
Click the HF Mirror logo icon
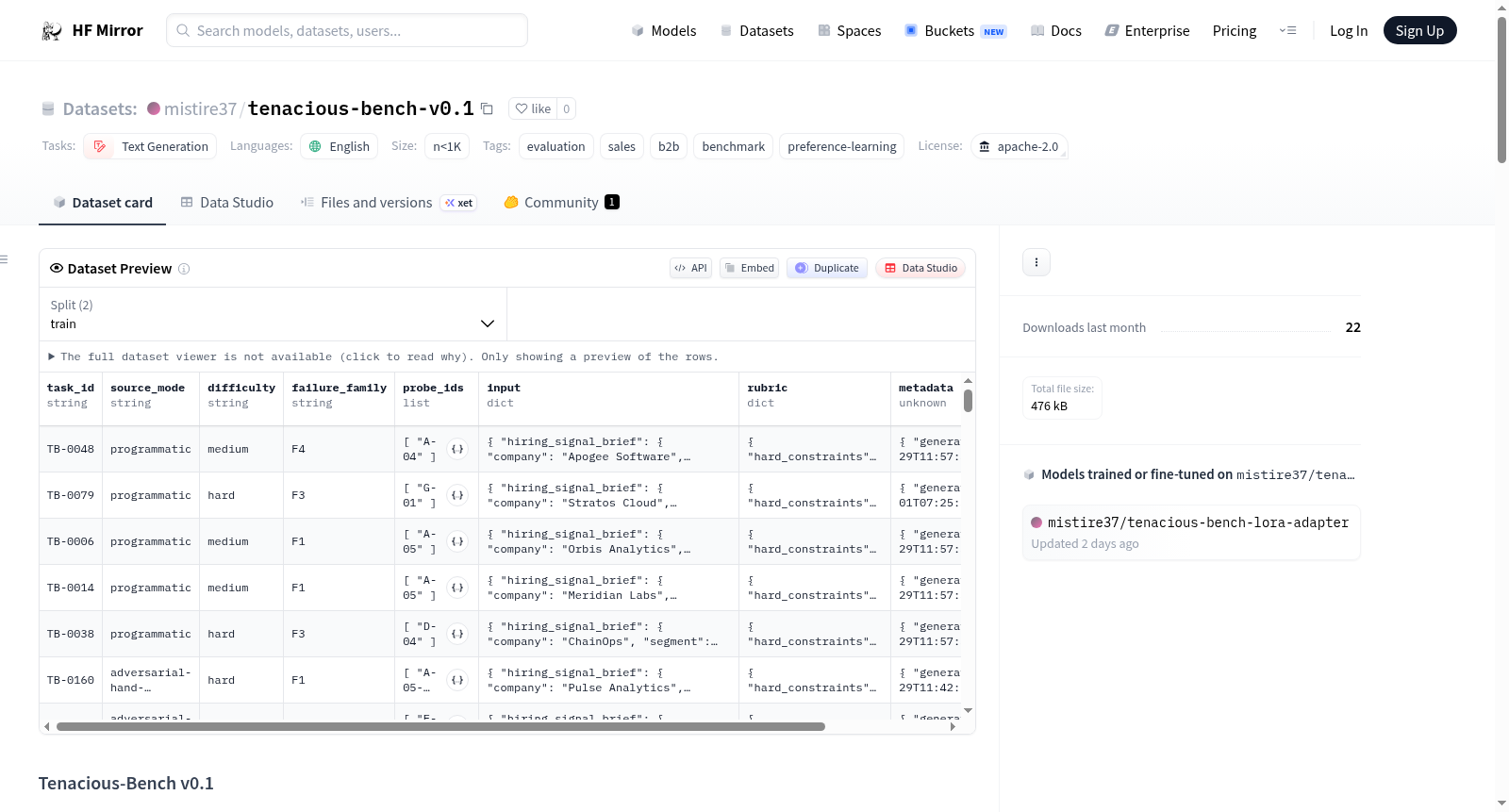[52, 31]
